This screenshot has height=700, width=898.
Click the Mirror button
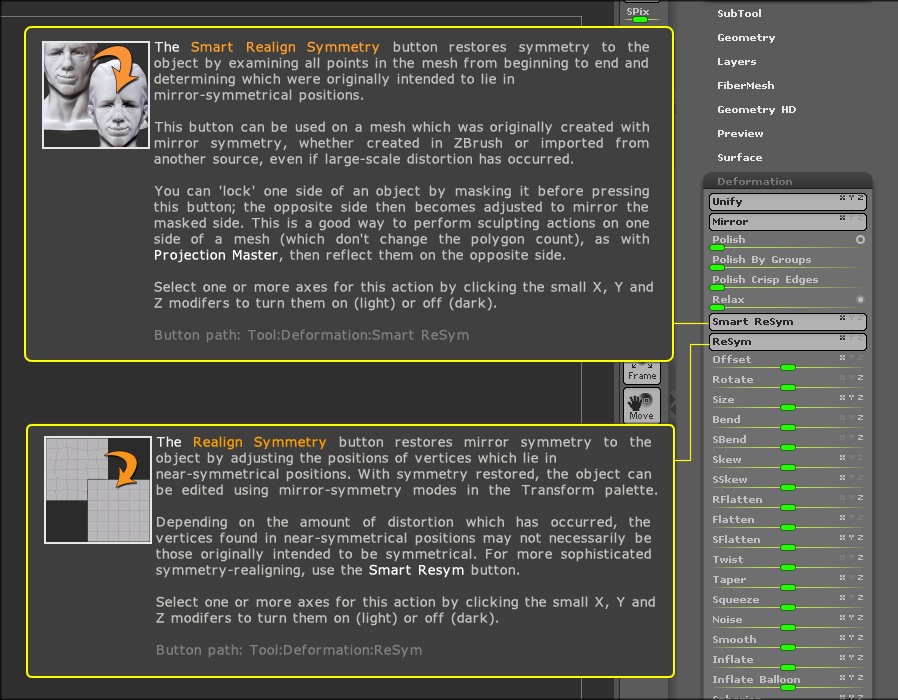(x=787, y=222)
